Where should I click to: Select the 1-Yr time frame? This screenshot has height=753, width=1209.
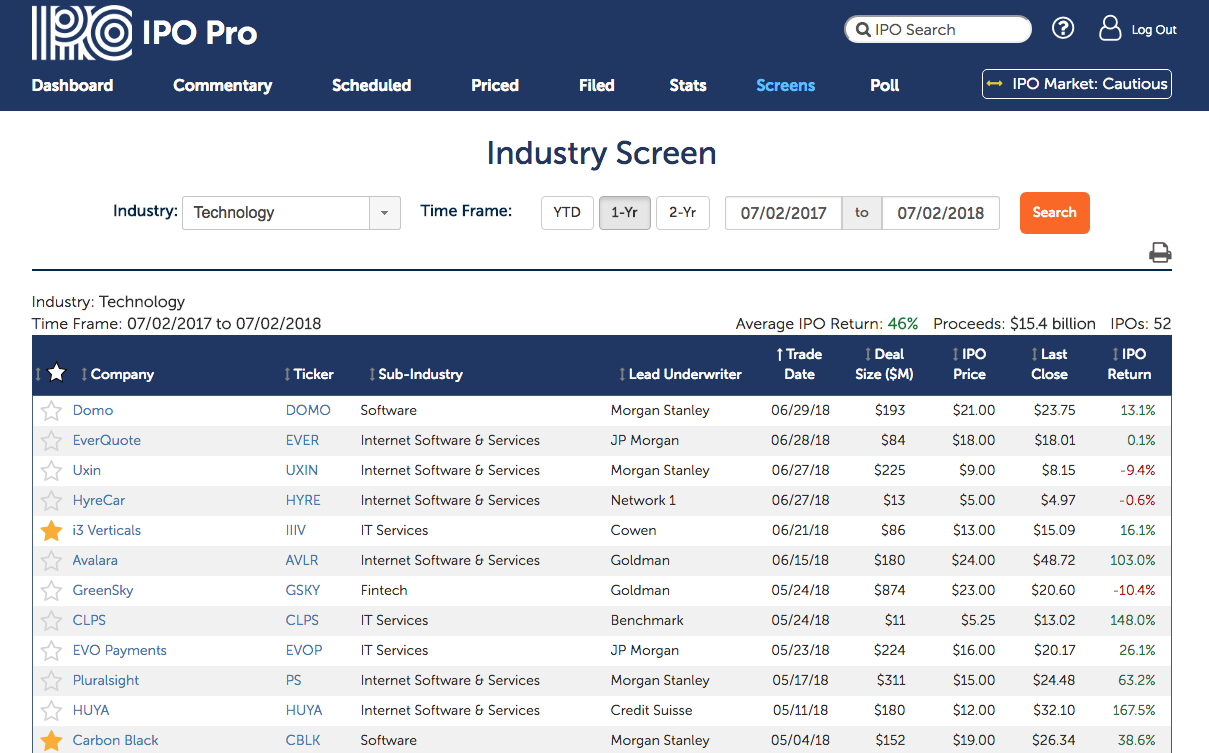[625, 212]
